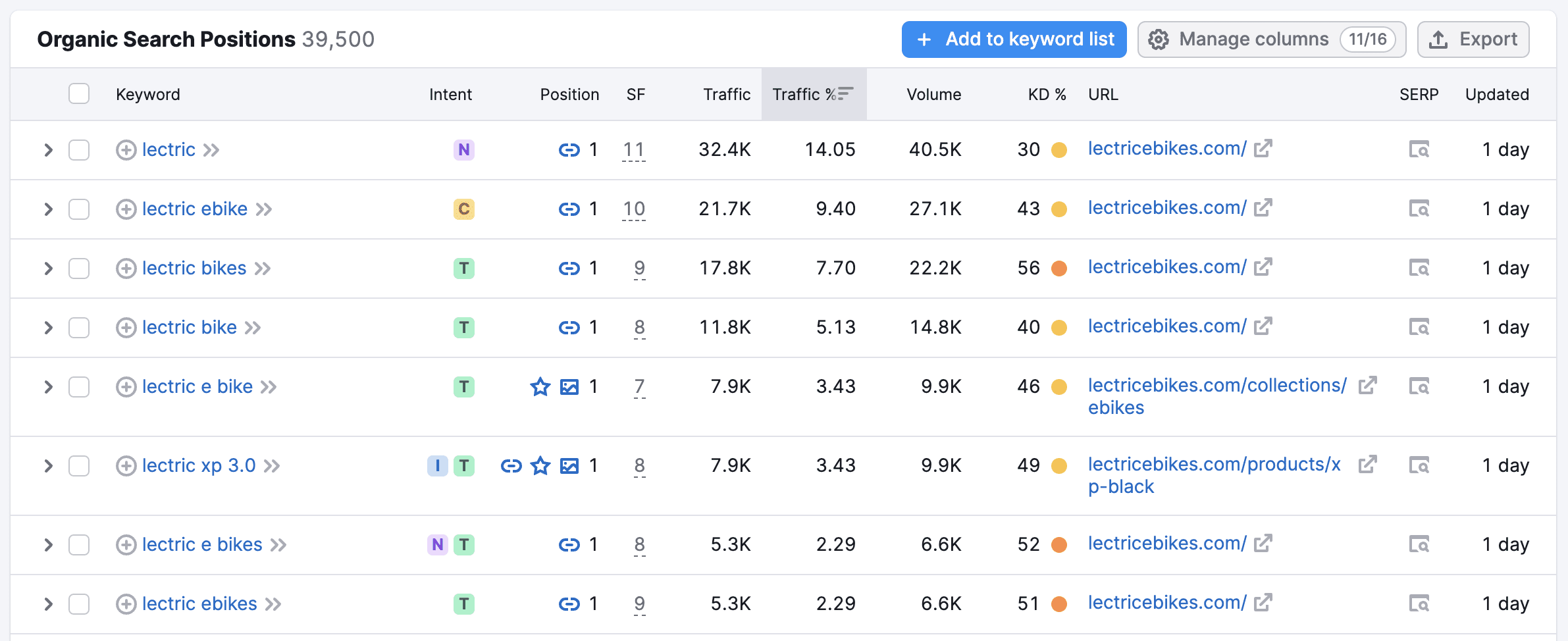The image size is (1568, 641).
Task: Click the link icon in lectric bike position
Action: (x=569, y=328)
